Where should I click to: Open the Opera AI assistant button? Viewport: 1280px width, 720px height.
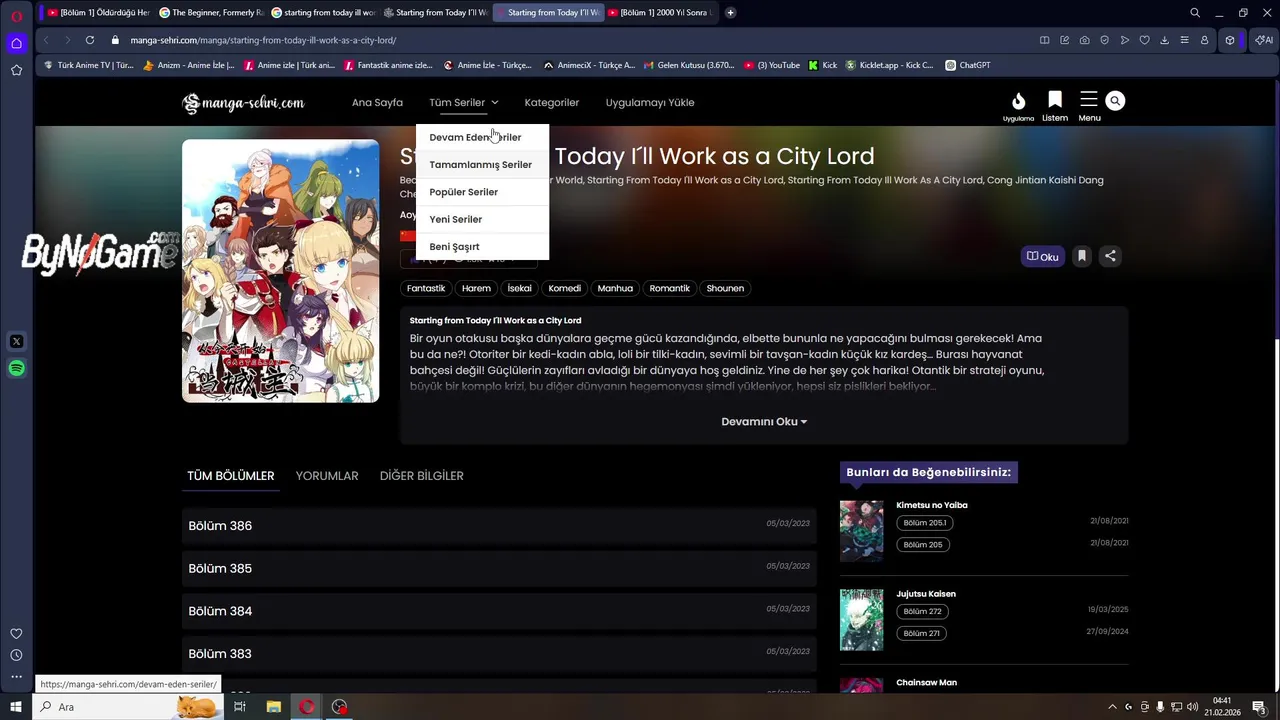click(1262, 40)
